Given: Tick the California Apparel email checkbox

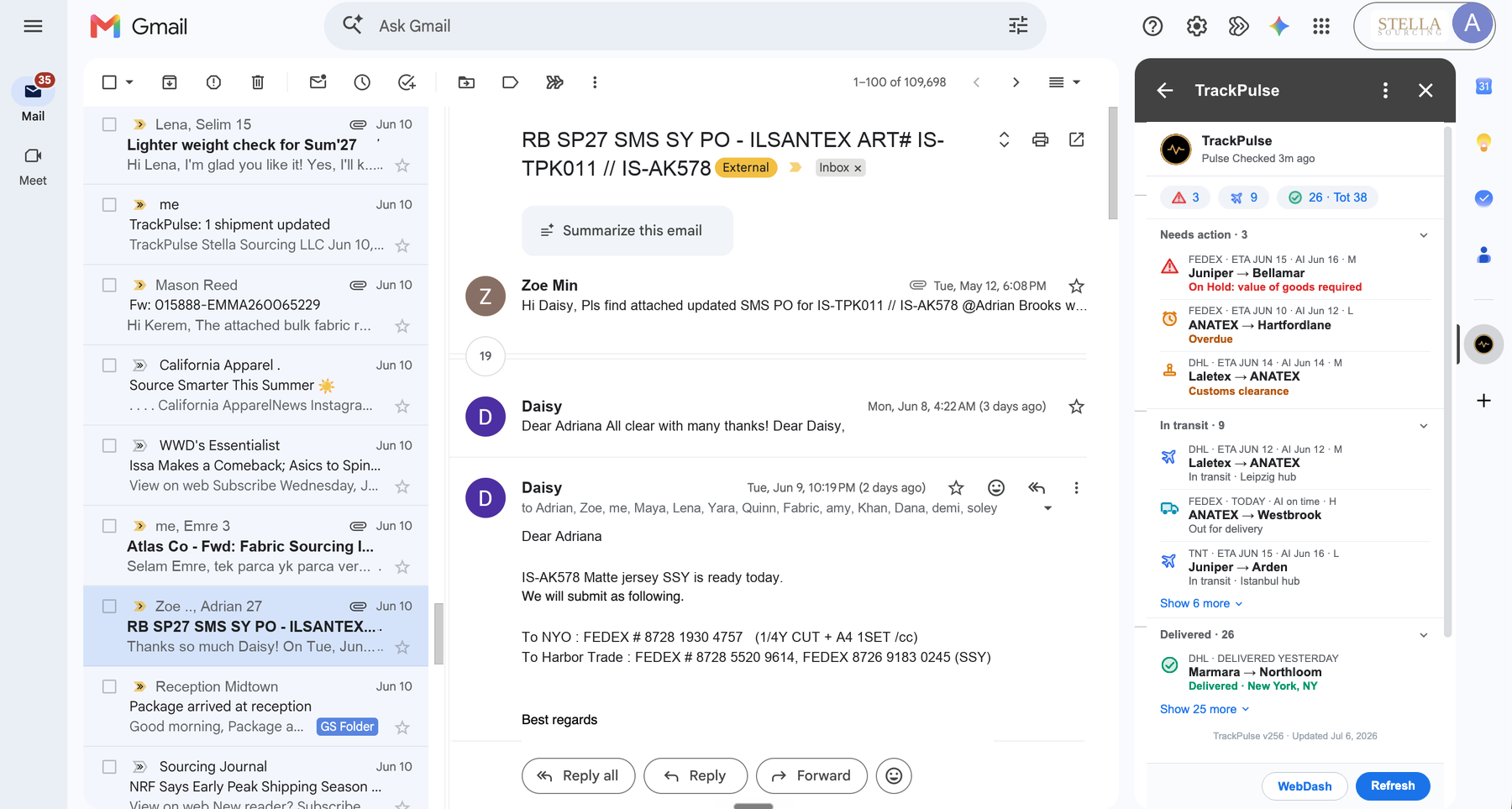Looking at the screenshot, I should coord(109,365).
